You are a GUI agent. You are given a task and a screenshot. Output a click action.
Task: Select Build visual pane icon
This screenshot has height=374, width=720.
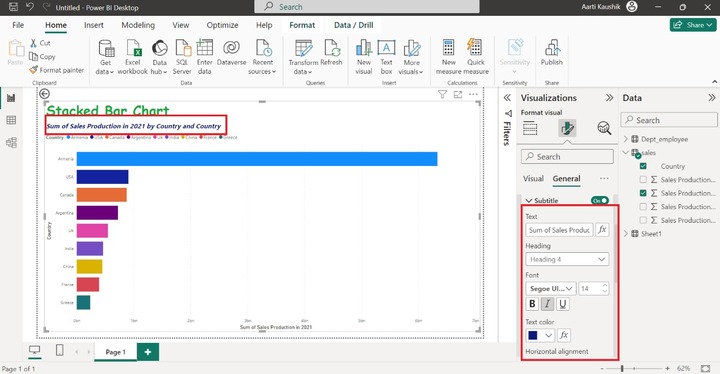pyautogui.click(x=530, y=128)
